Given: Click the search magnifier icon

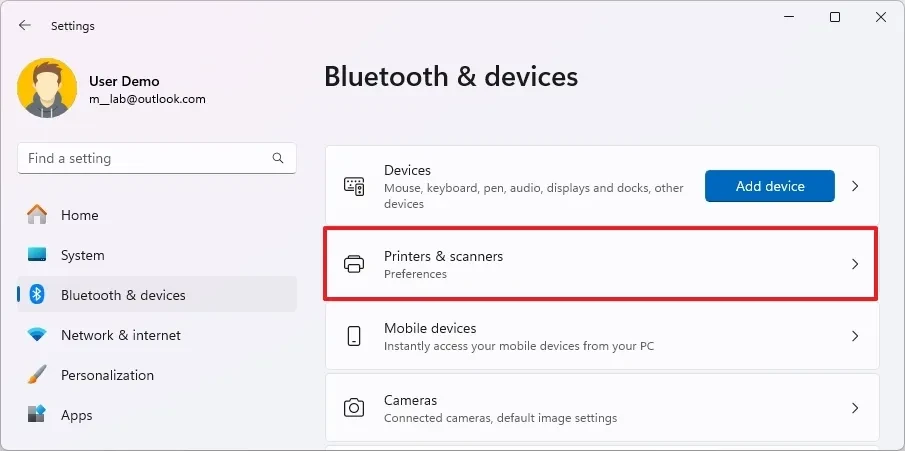Looking at the screenshot, I should (x=278, y=158).
